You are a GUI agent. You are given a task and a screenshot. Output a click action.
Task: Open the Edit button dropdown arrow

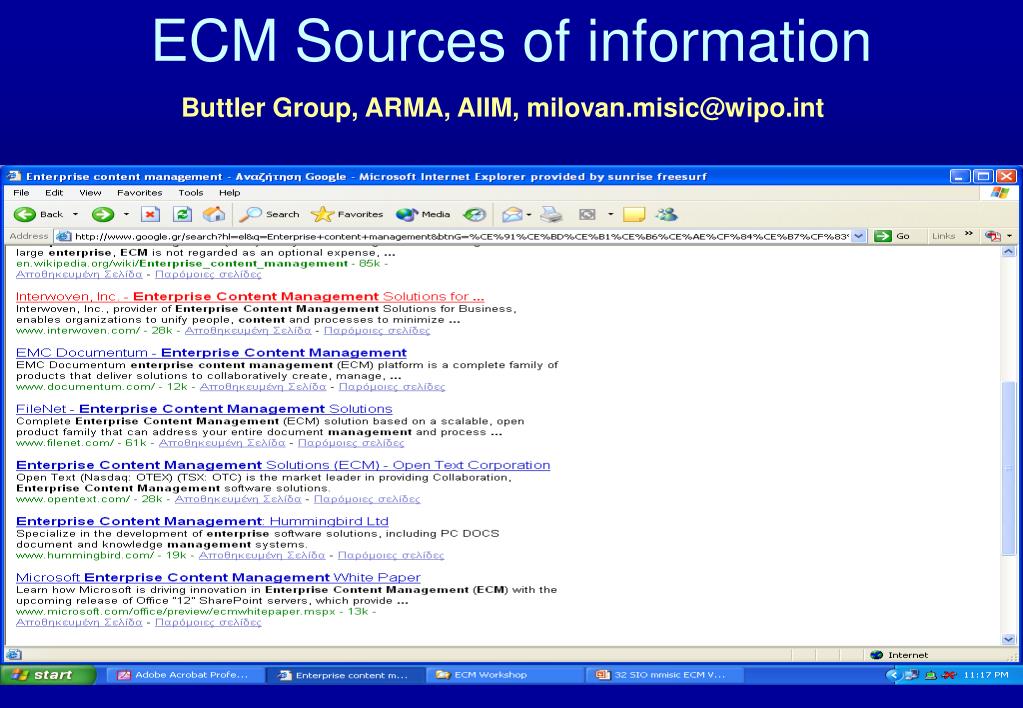click(x=611, y=214)
